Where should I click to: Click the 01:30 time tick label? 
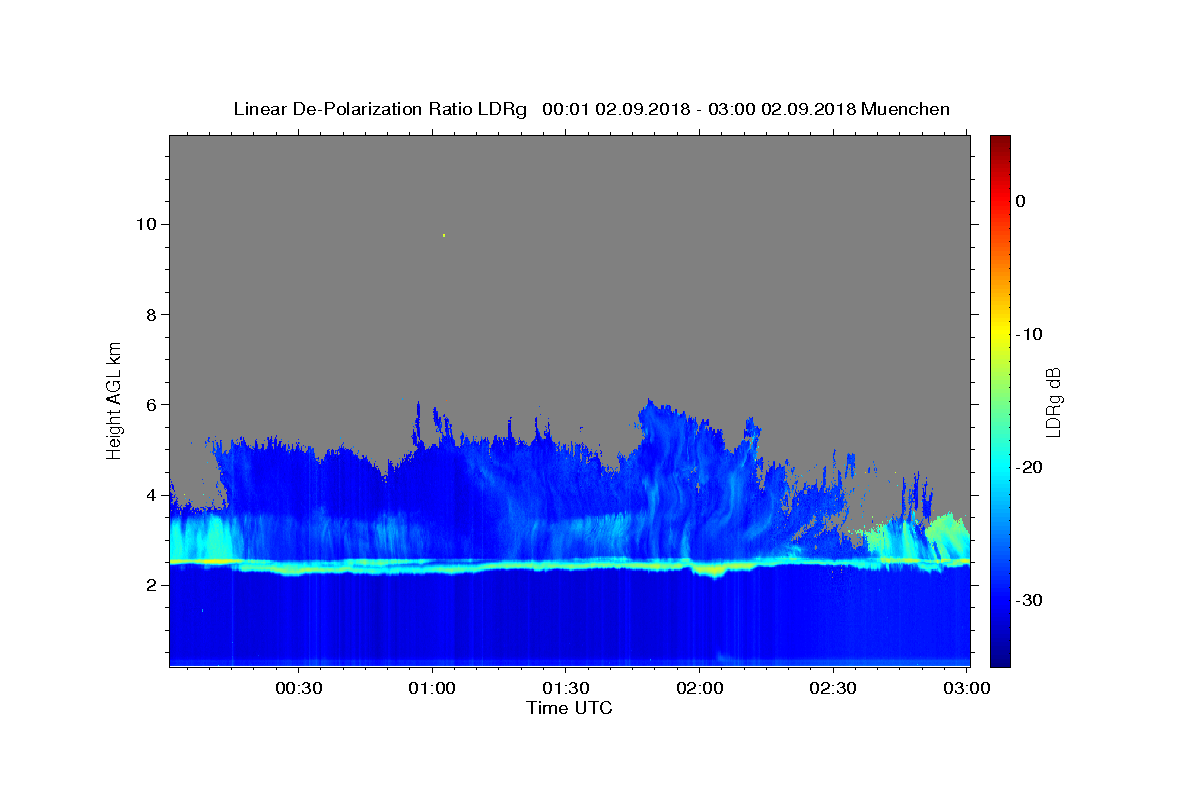(x=565, y=689)
